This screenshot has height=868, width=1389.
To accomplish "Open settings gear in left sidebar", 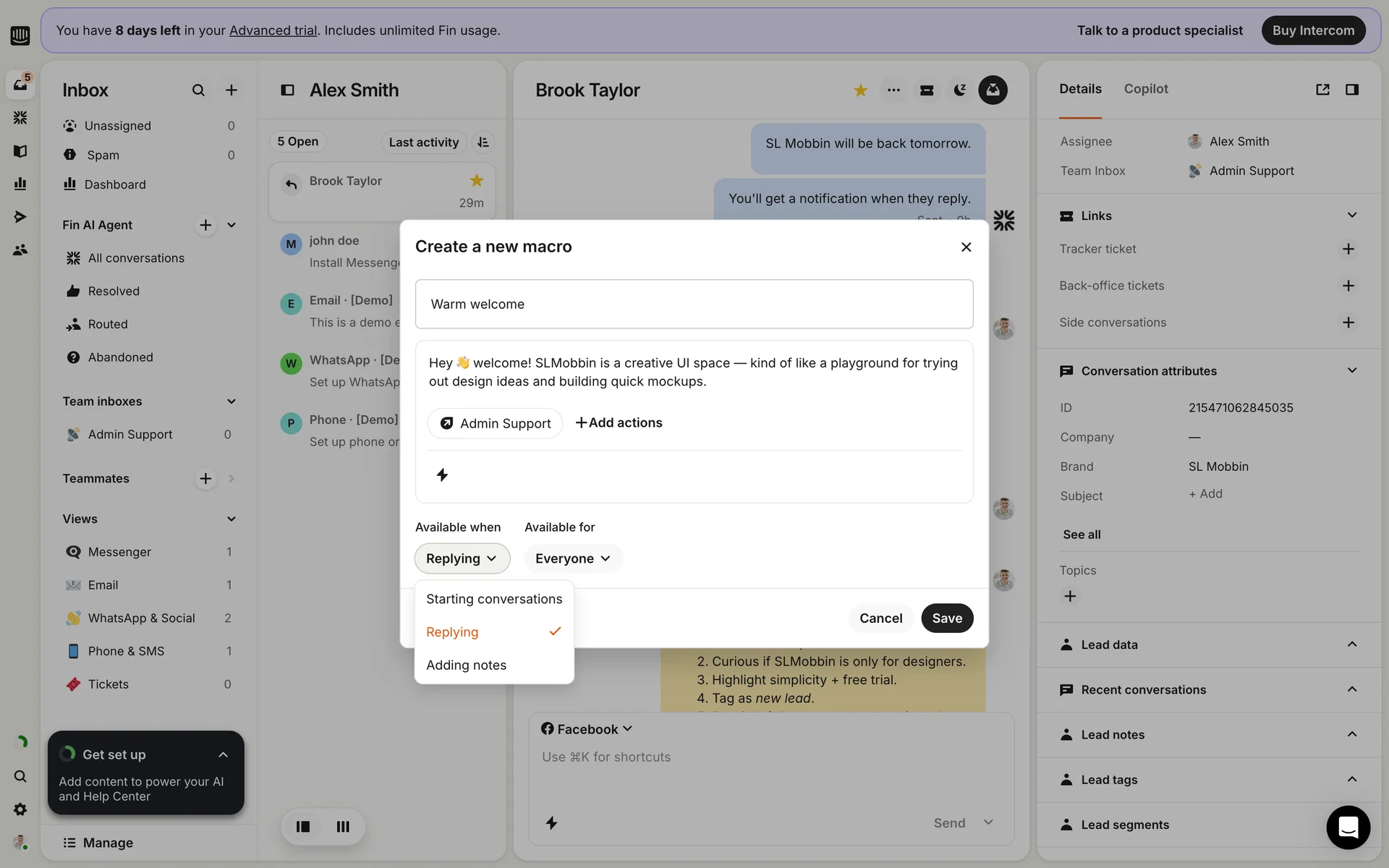I will point(20,809).
